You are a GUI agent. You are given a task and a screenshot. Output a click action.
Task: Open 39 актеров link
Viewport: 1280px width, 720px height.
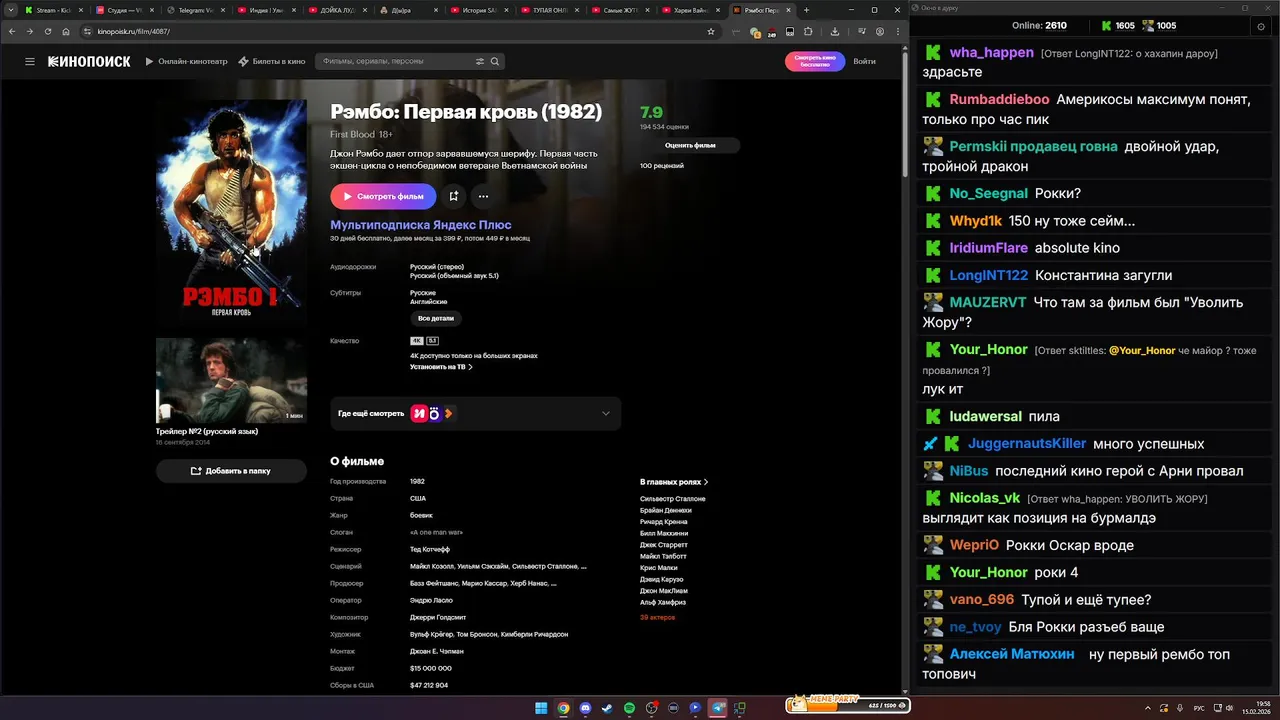pos(657,617)
